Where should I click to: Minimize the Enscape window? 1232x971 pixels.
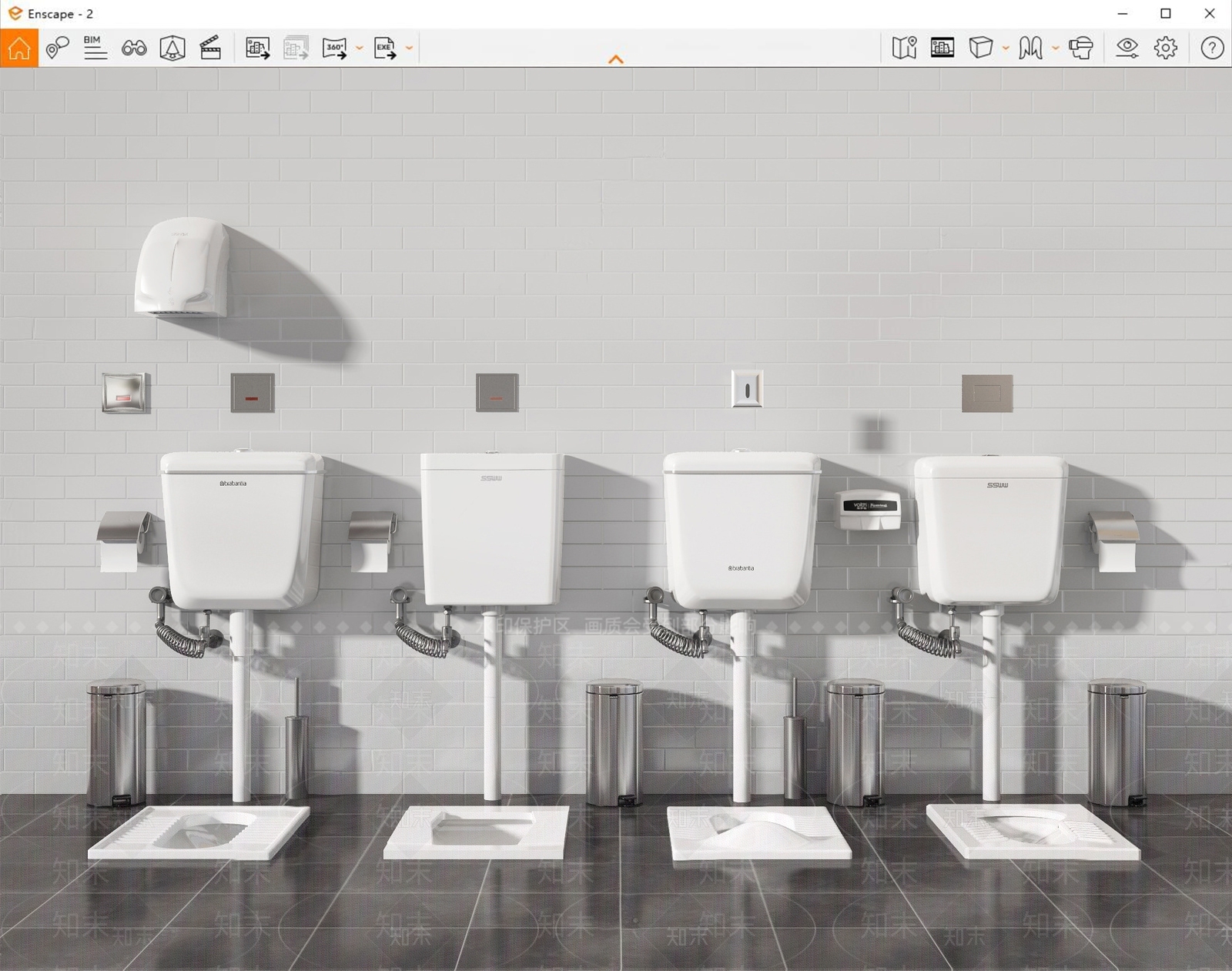click(1123, 14)
